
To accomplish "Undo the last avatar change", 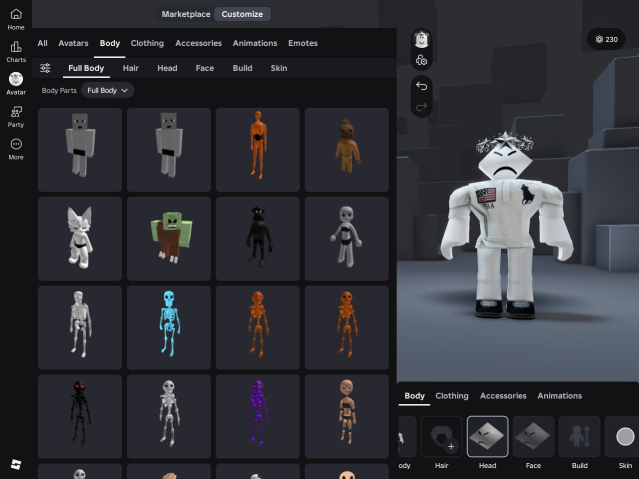I will pyautogui.click(x=421, y=85).
